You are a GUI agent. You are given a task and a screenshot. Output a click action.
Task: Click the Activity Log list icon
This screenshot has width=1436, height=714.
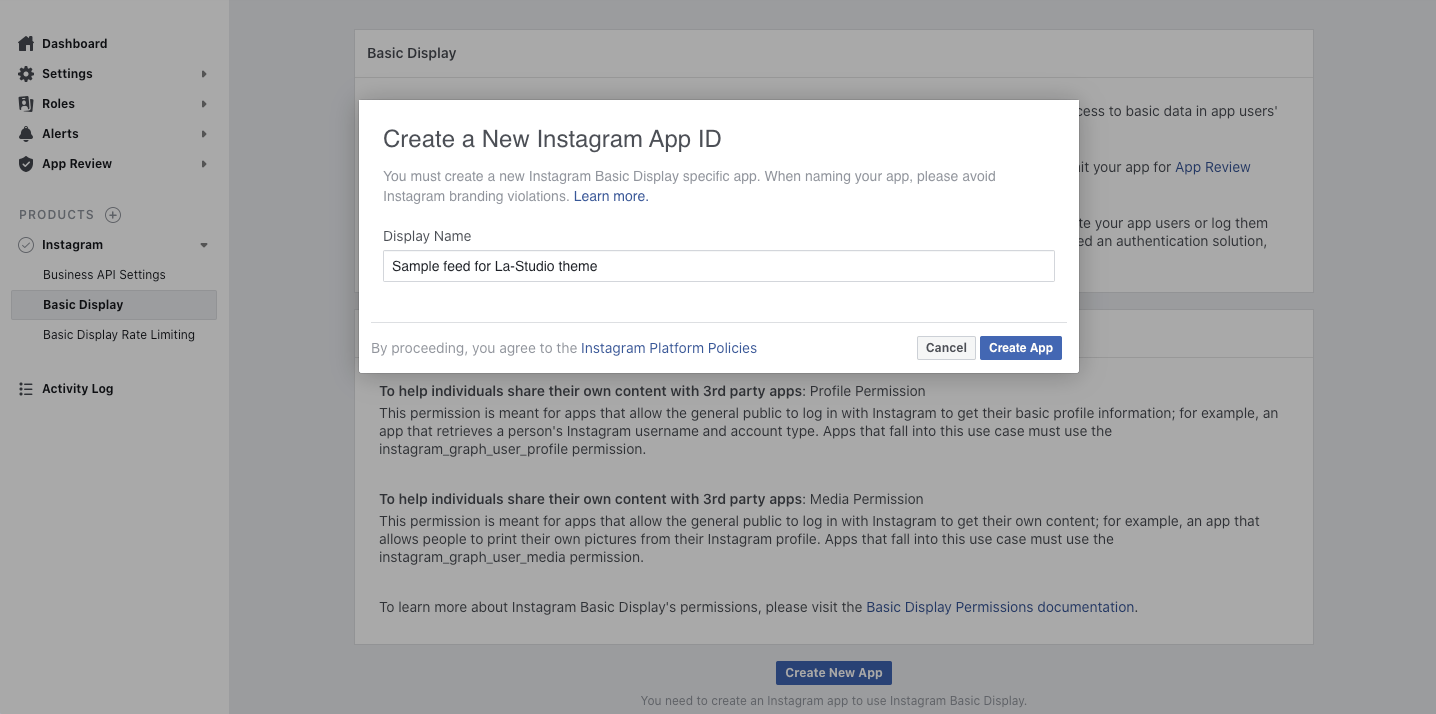click(x=27, y=389)
